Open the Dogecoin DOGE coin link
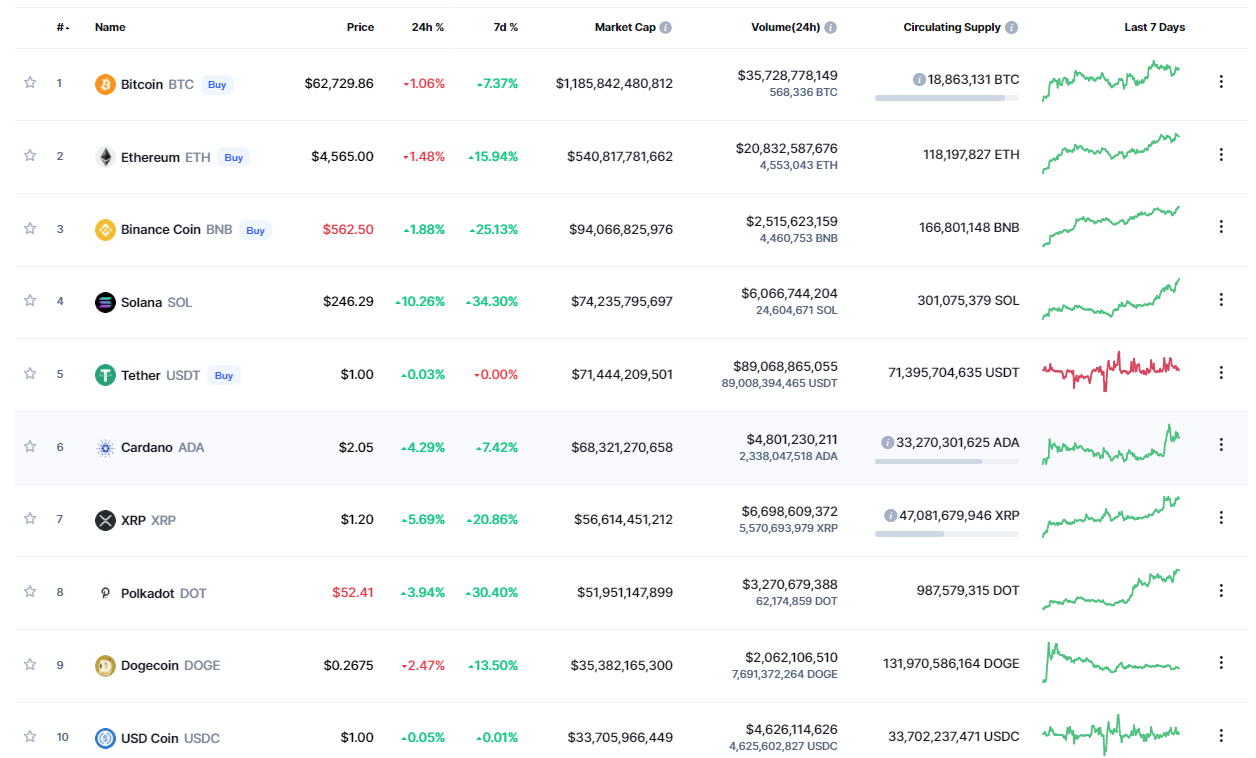Image resolution: width=1256 pixels, height=758 pixels. (x=170, y=665)
